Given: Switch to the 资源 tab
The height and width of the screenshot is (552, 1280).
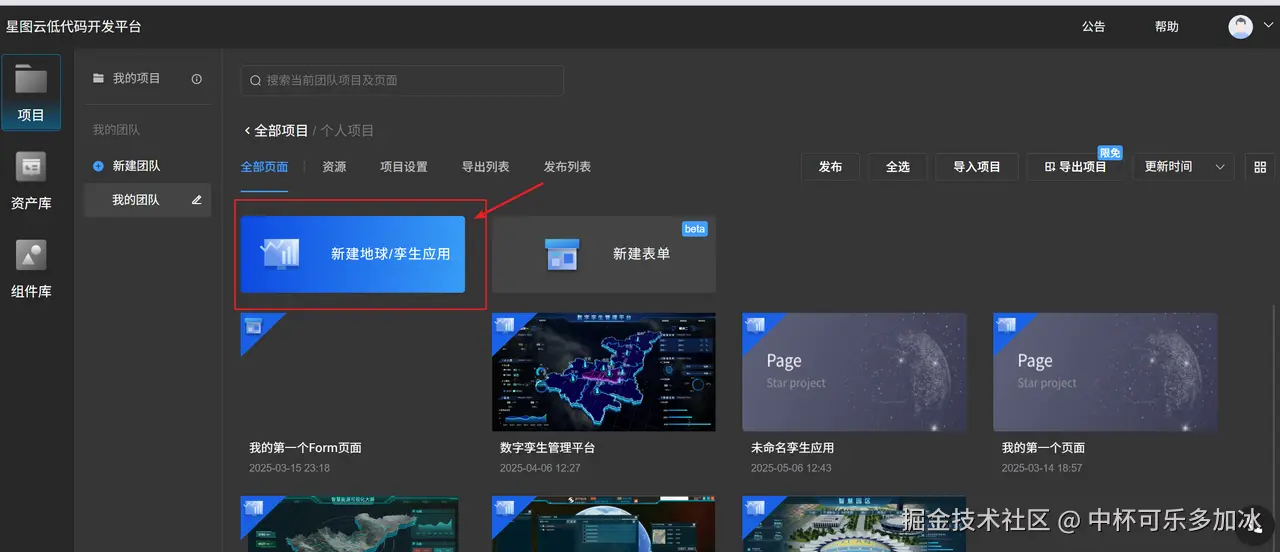Looking at the screenshot, I should click(x=334, y=167).
